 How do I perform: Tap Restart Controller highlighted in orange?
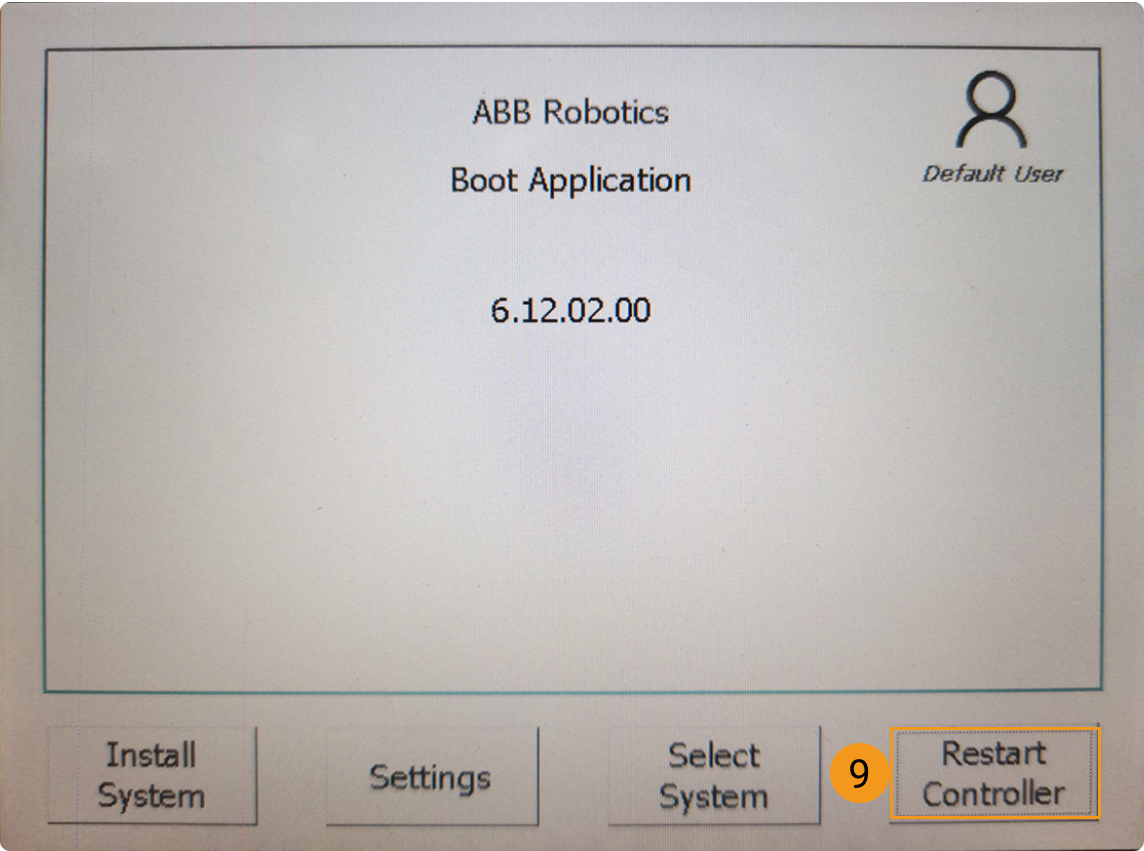coord(995,773)
